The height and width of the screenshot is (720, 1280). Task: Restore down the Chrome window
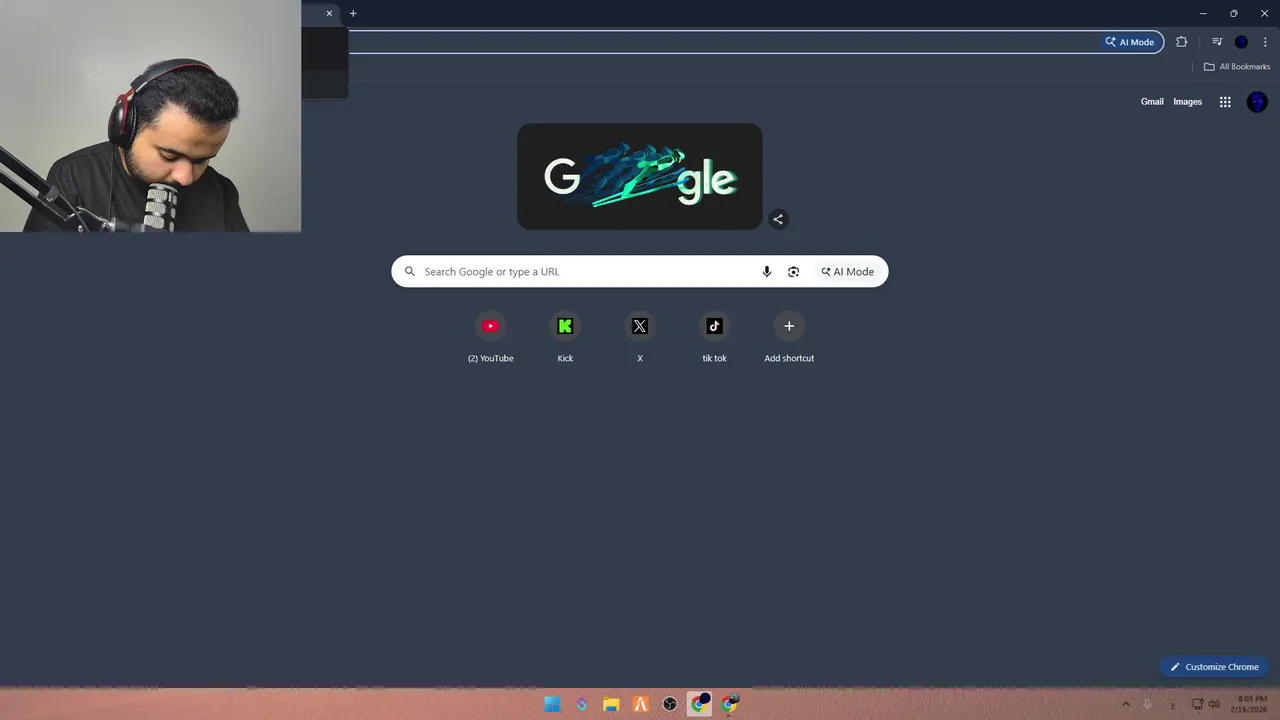pos(1233,13)
